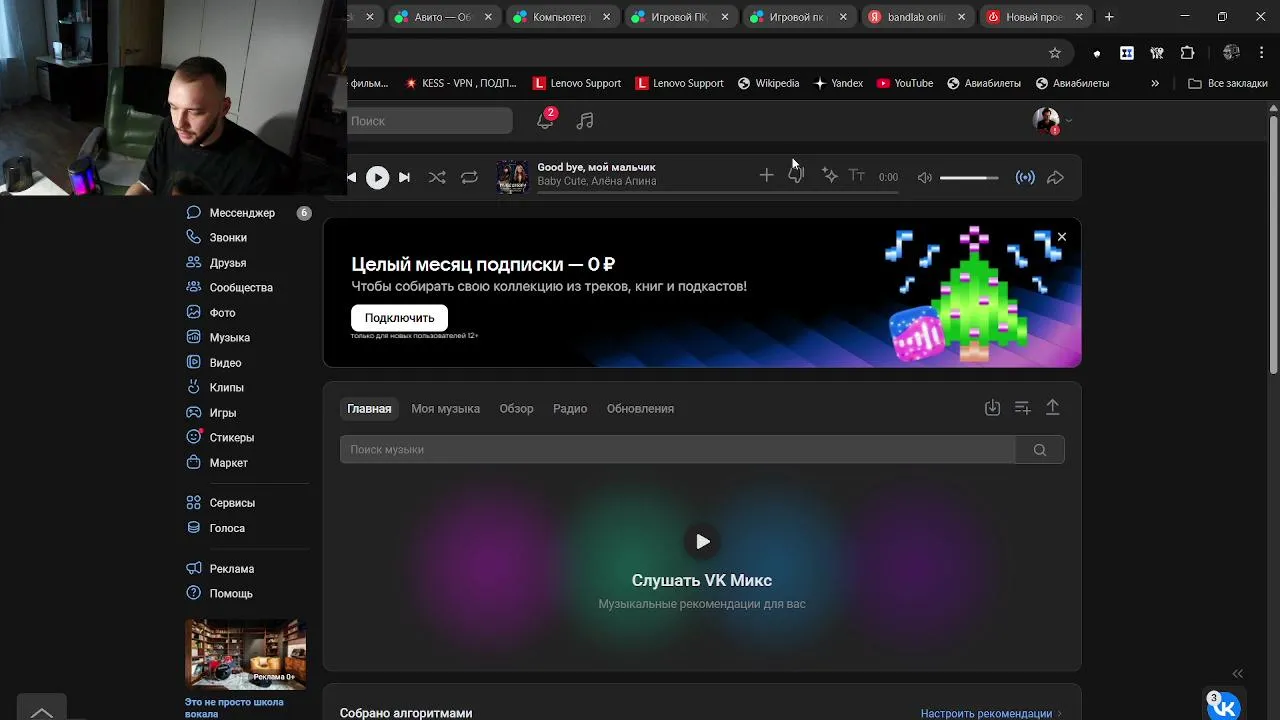The image size is (1280, 720).
Task: Open the VK chat bubble with badge
Action: pyautogui.click(x=1224, y=706)
